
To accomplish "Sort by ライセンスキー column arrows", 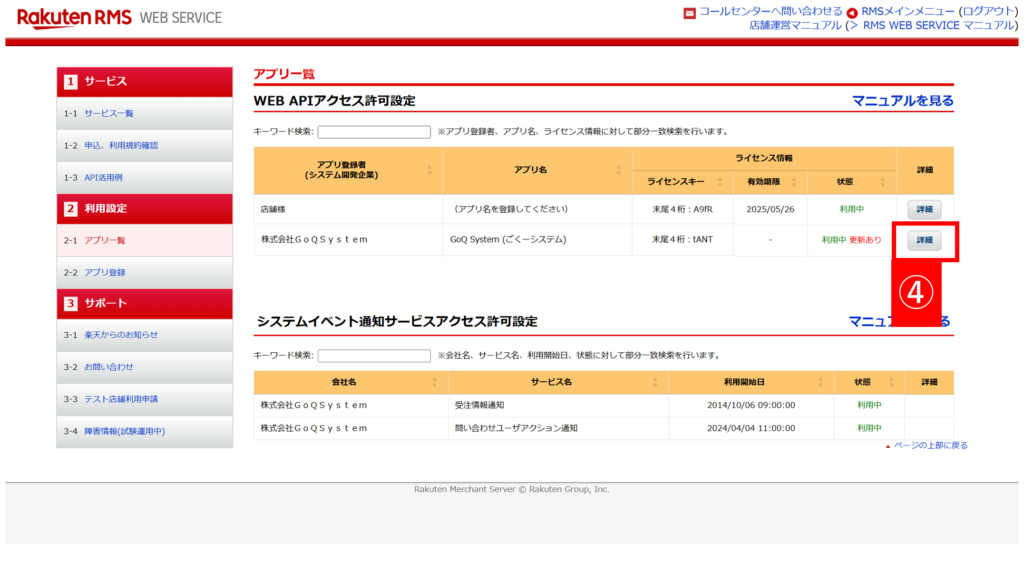I will coord(720,182).
